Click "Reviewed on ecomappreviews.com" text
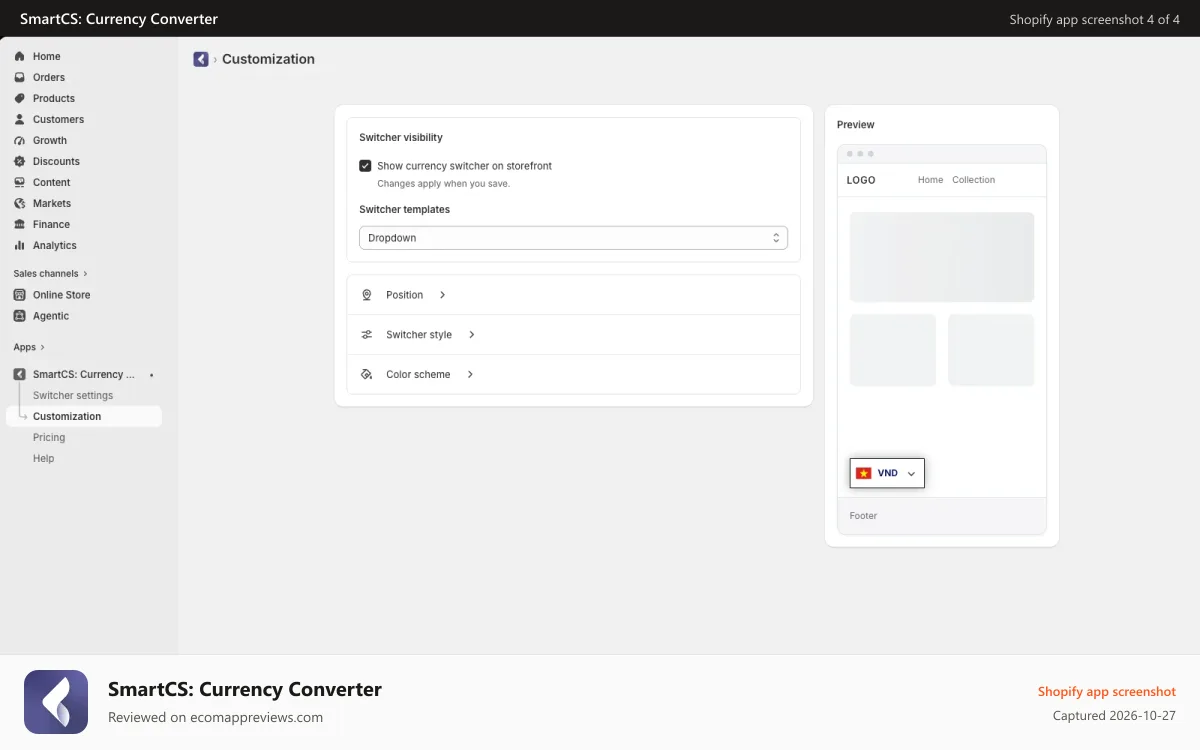The width and height of the screenshot is (1200, 750). coord(215,717)
